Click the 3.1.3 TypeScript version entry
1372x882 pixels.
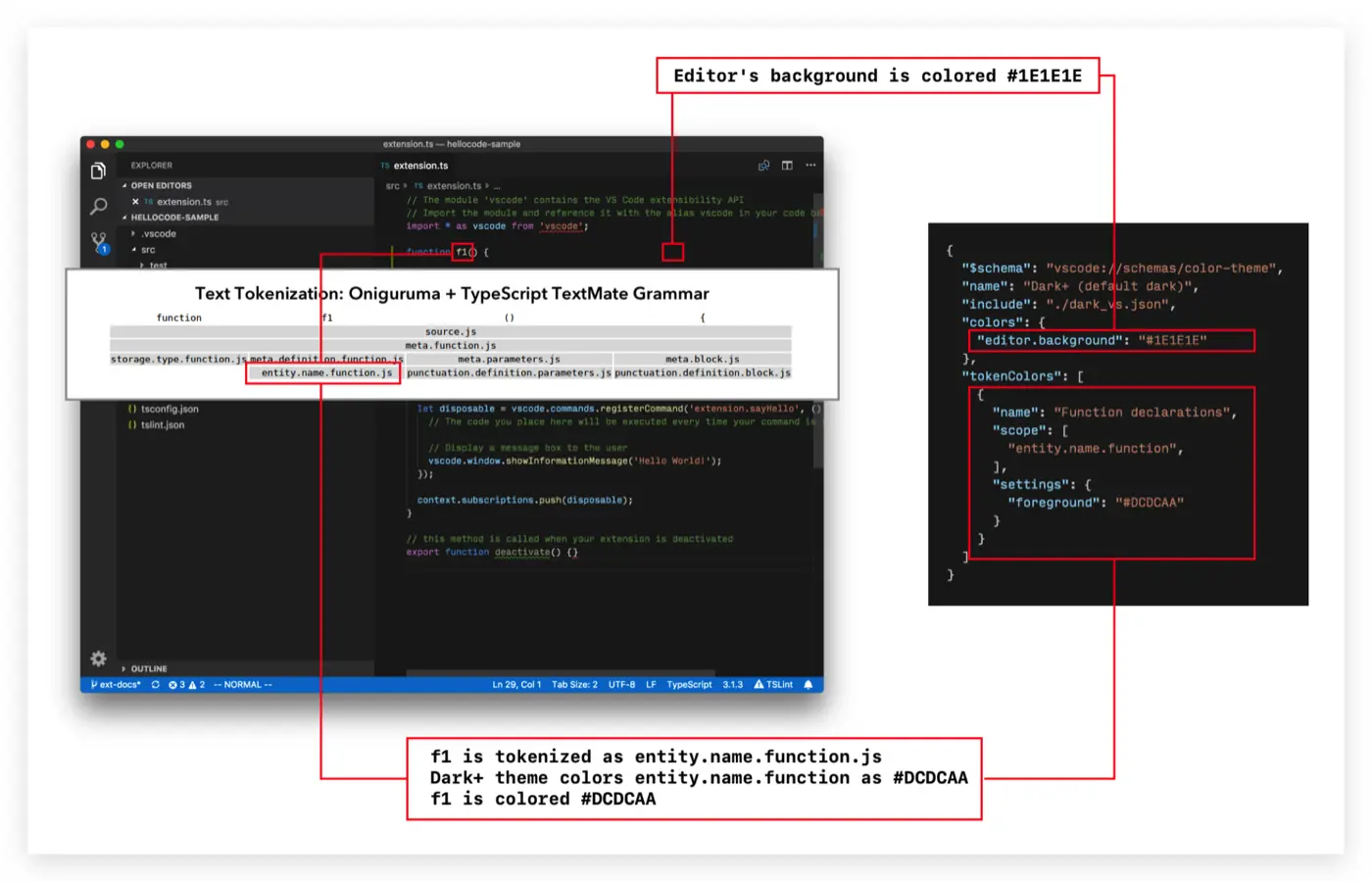pos(733,685)
